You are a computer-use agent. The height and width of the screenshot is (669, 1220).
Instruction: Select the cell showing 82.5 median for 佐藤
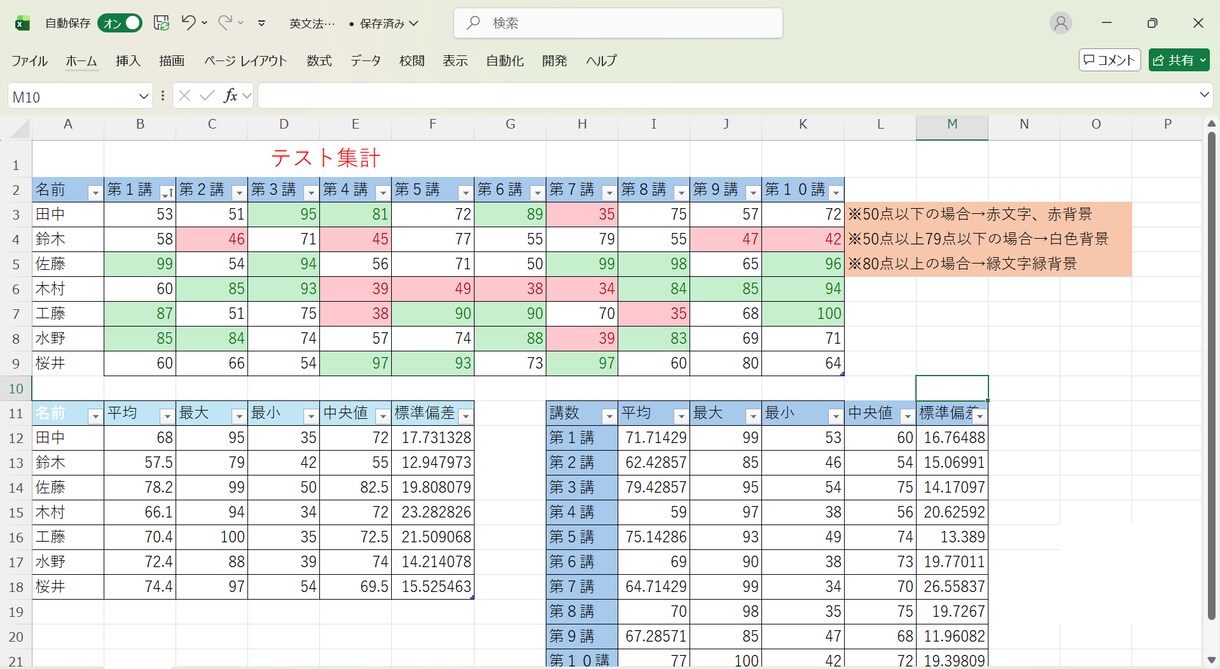(356, 488)
